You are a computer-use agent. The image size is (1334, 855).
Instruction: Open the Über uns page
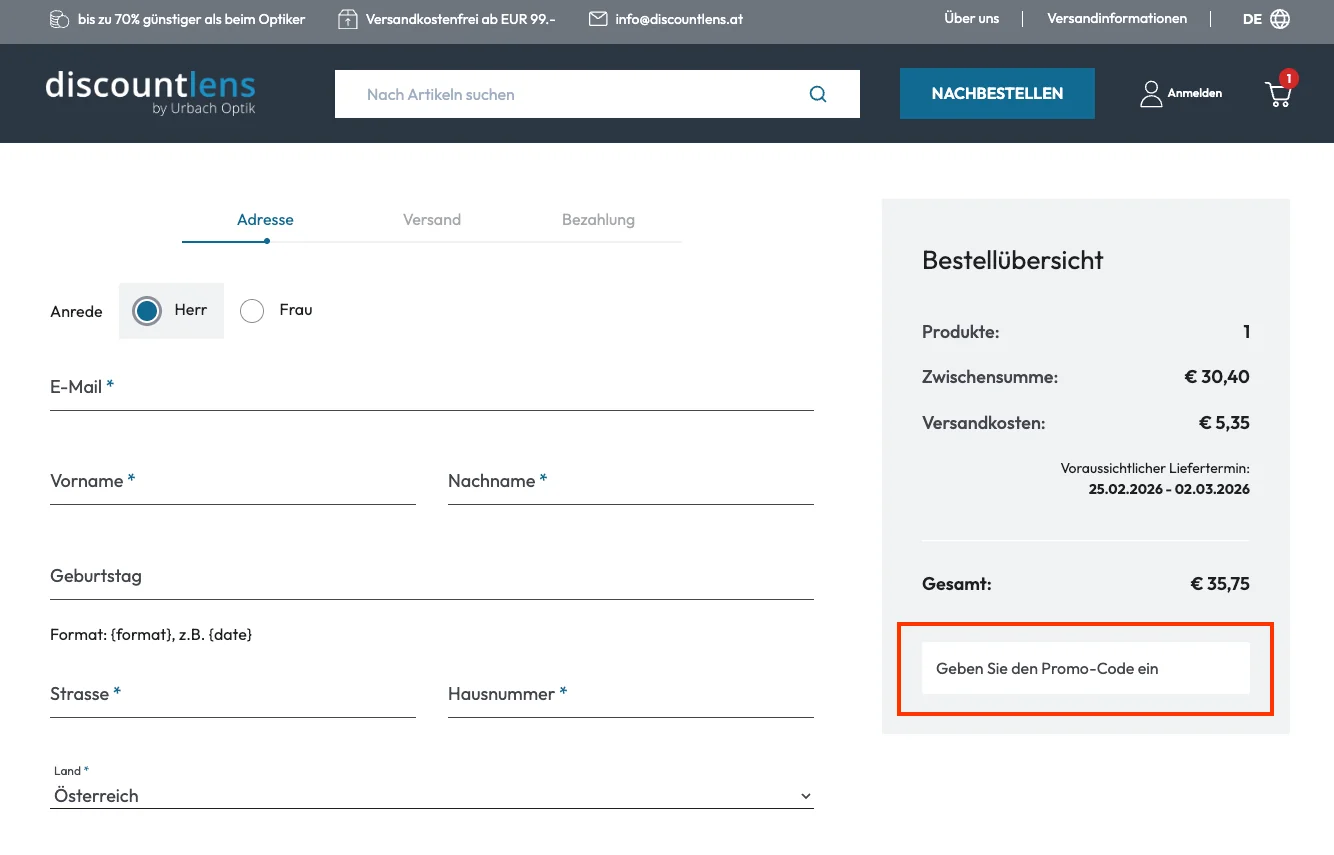(x=971, y=18)
